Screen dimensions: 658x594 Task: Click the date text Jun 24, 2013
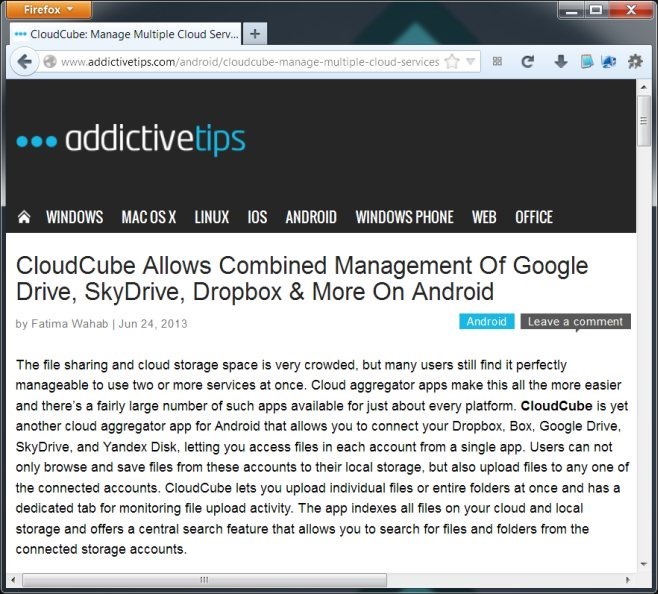(x=153, y=324)
